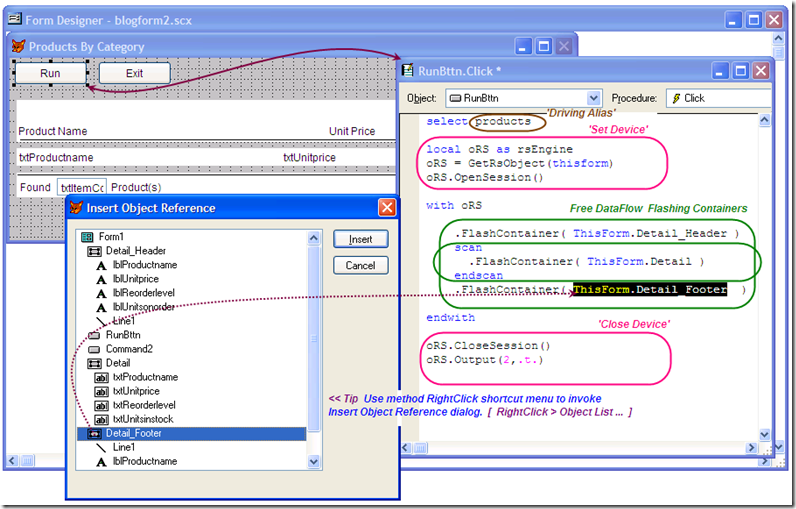Click the Exit button on the form

[x=135, y=73]
